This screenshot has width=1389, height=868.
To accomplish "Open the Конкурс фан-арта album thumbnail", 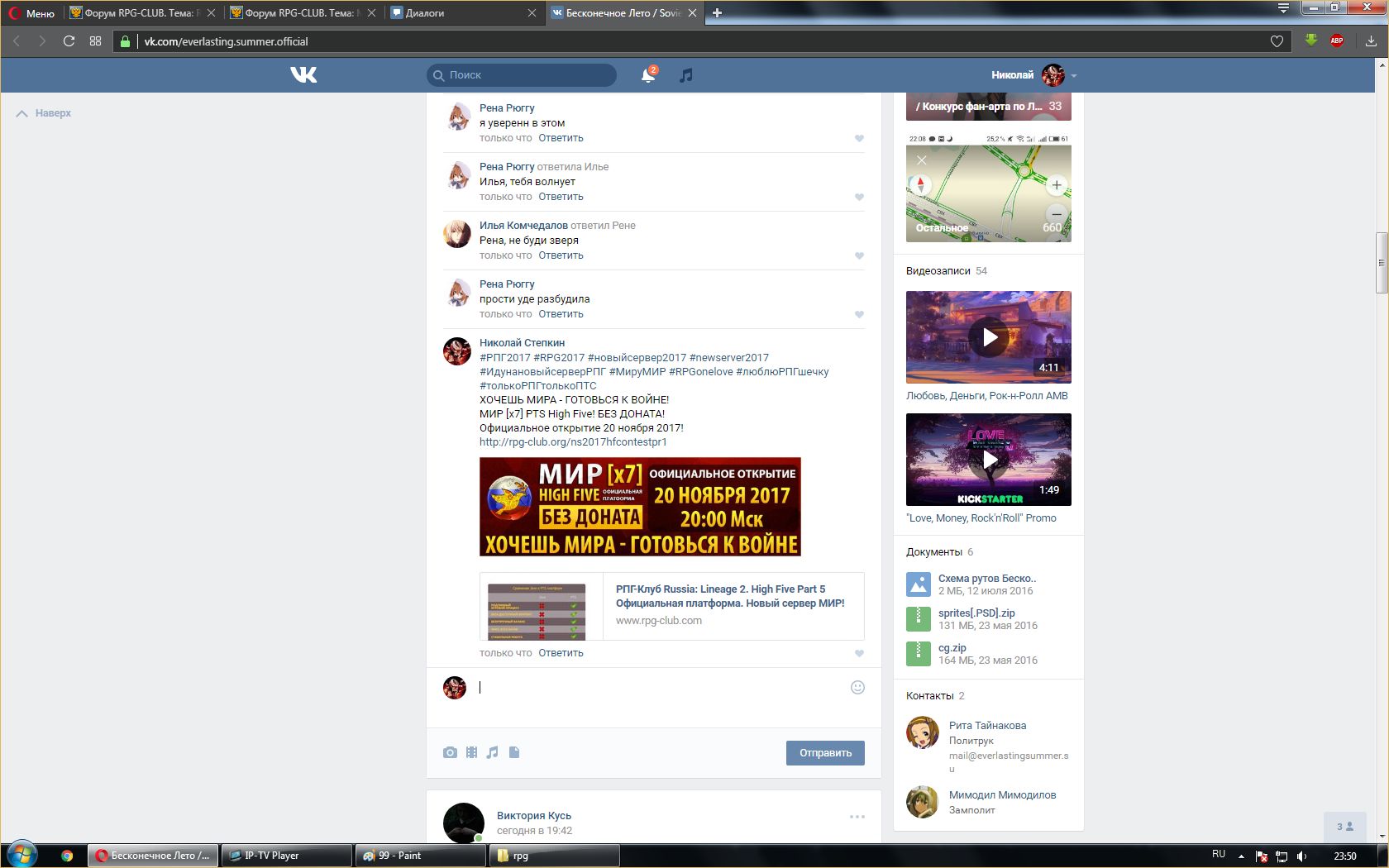I will [x=989, y=107].
